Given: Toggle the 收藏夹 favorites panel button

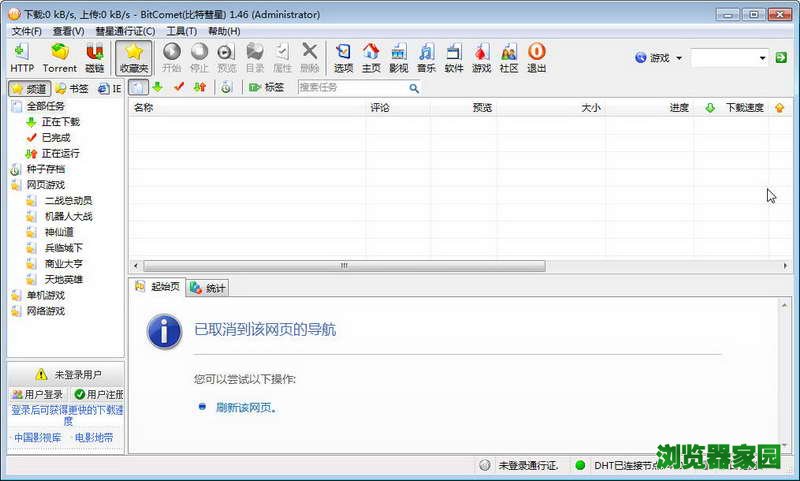Looking at the screenshot, I should click(134, 57).
